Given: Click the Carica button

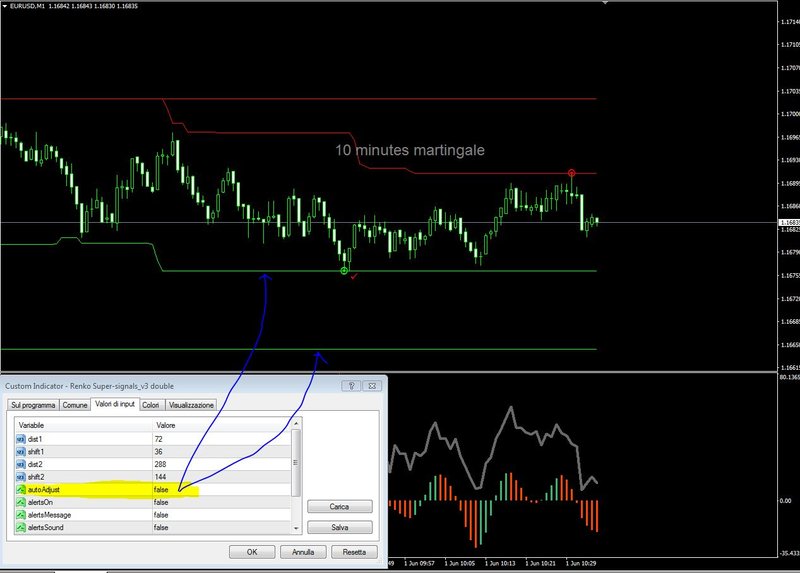Looking at the screenshot, I should coord(340,507).
